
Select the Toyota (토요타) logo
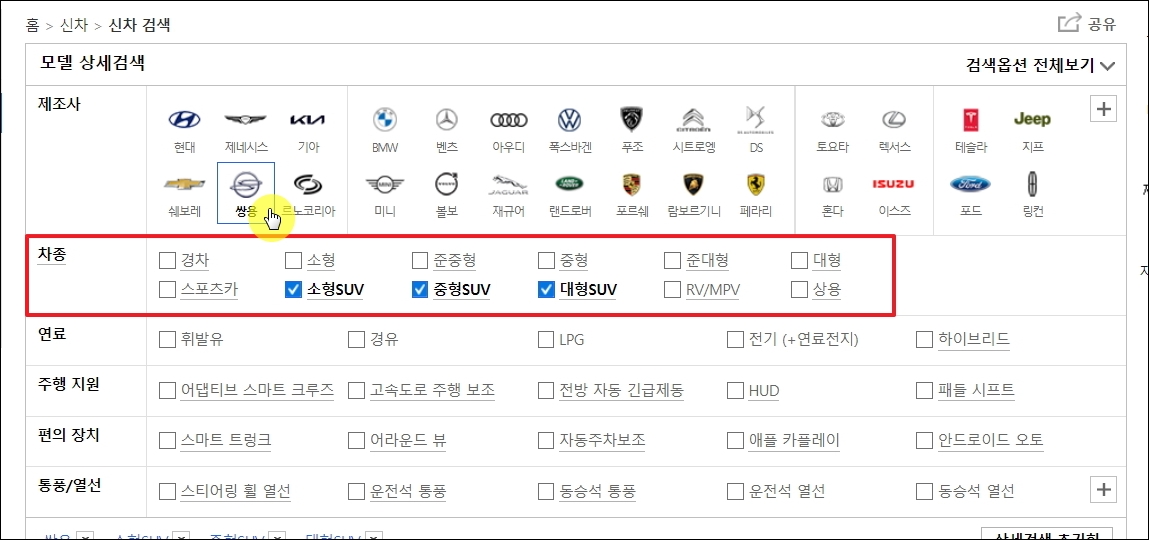point(832,120)
